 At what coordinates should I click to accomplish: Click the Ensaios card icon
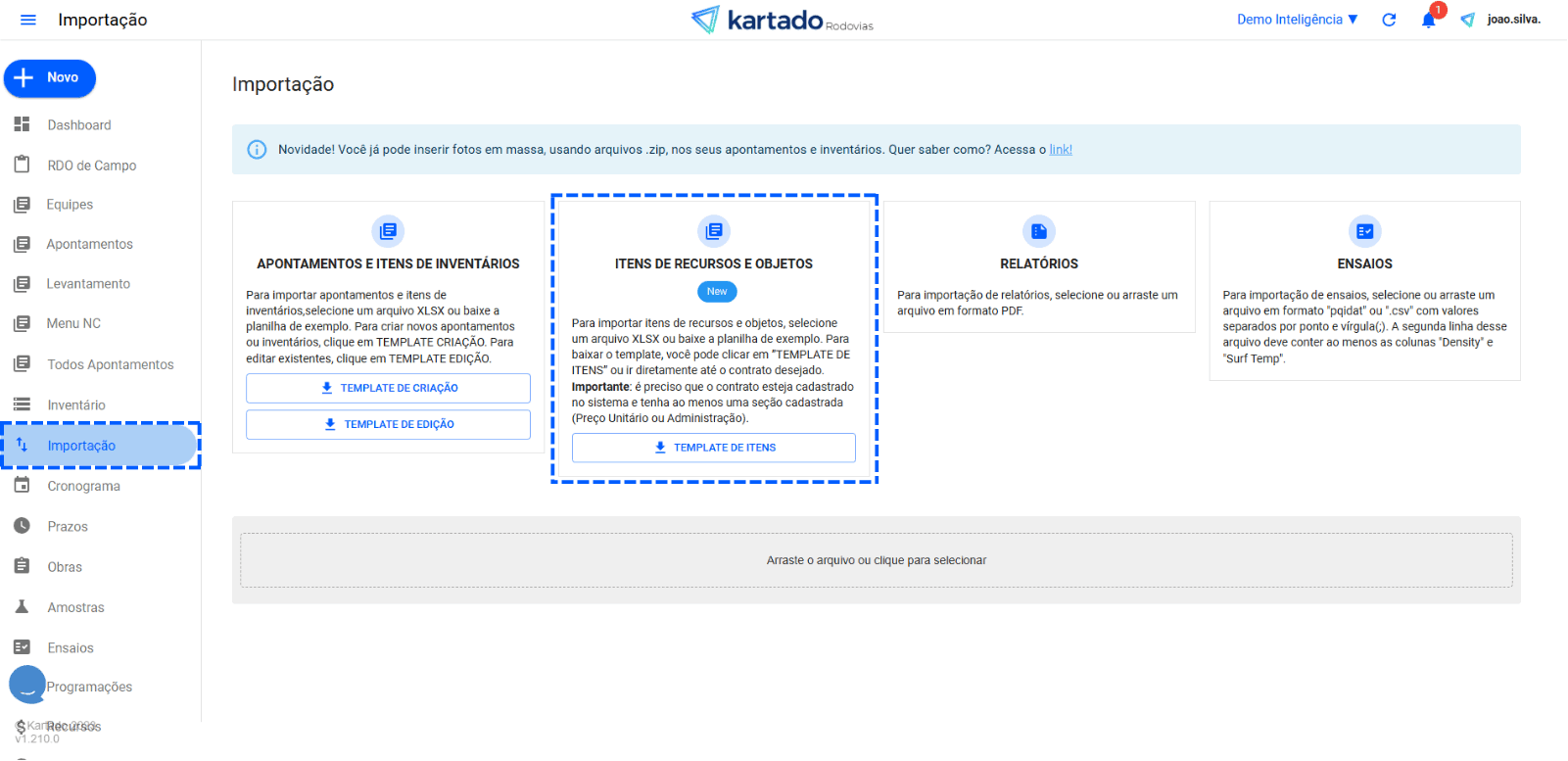[x=1363, y=231]
